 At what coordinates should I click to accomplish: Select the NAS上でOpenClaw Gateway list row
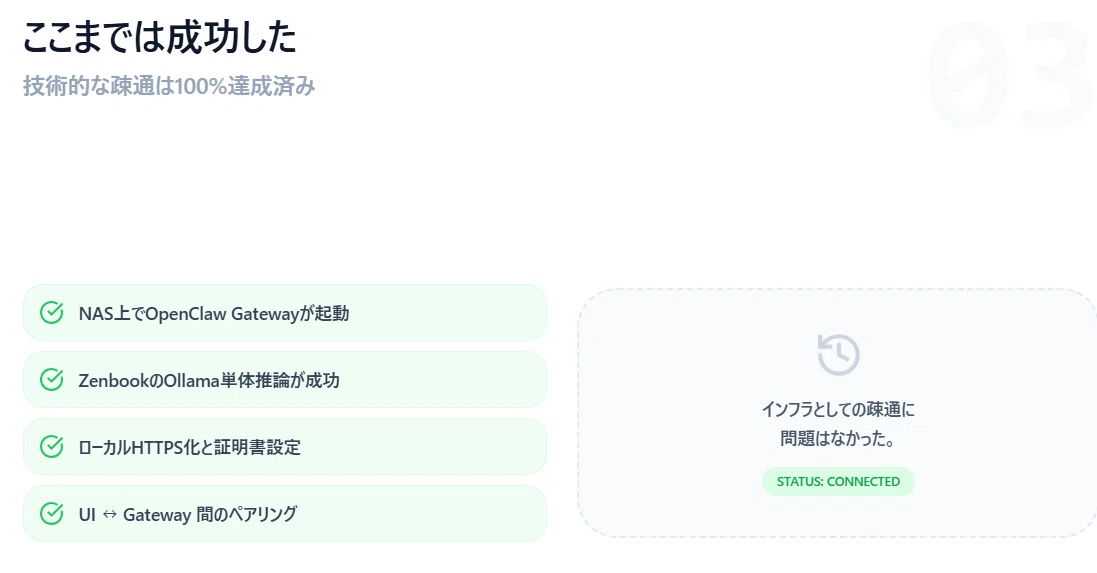coord(285,313)
